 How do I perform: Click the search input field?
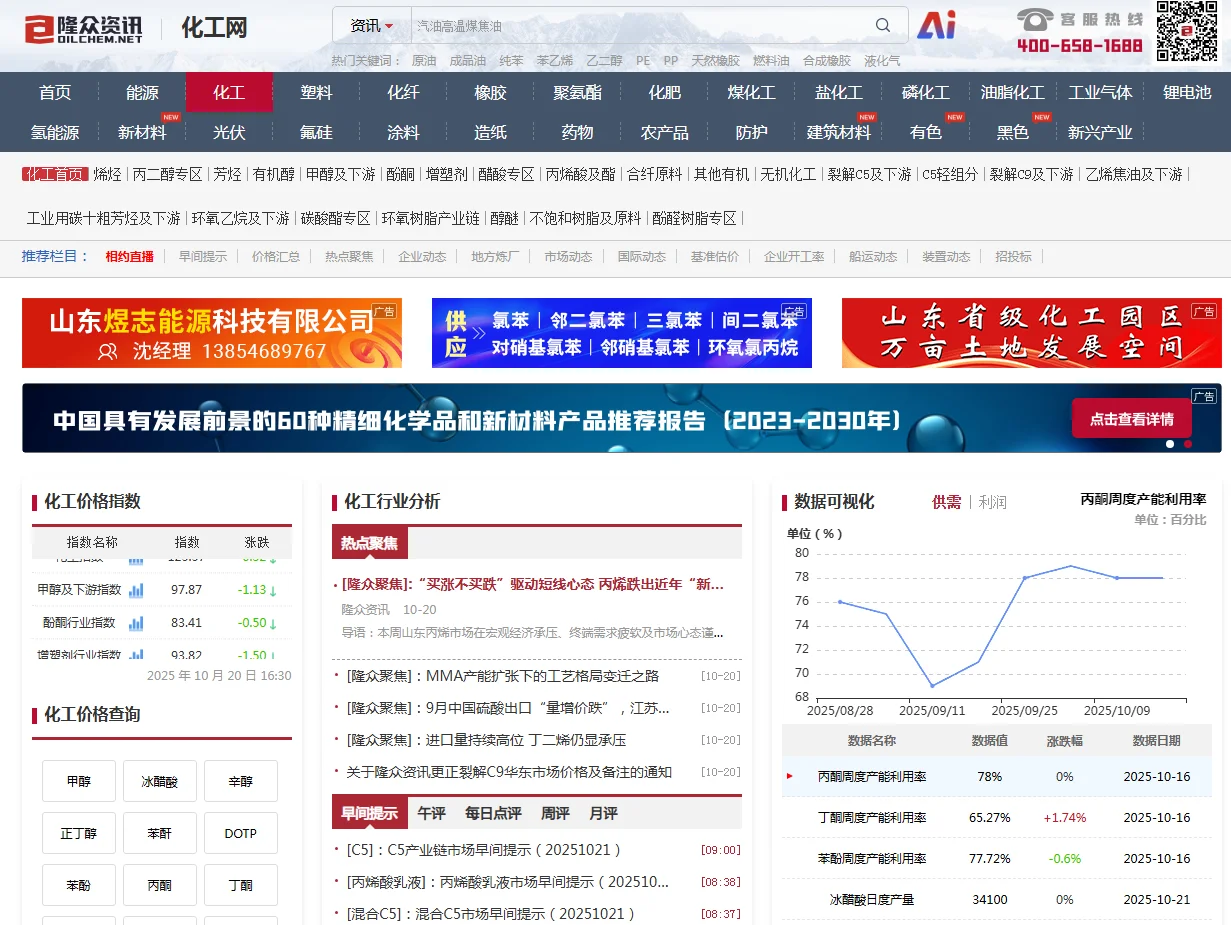(x=640, y=25)
